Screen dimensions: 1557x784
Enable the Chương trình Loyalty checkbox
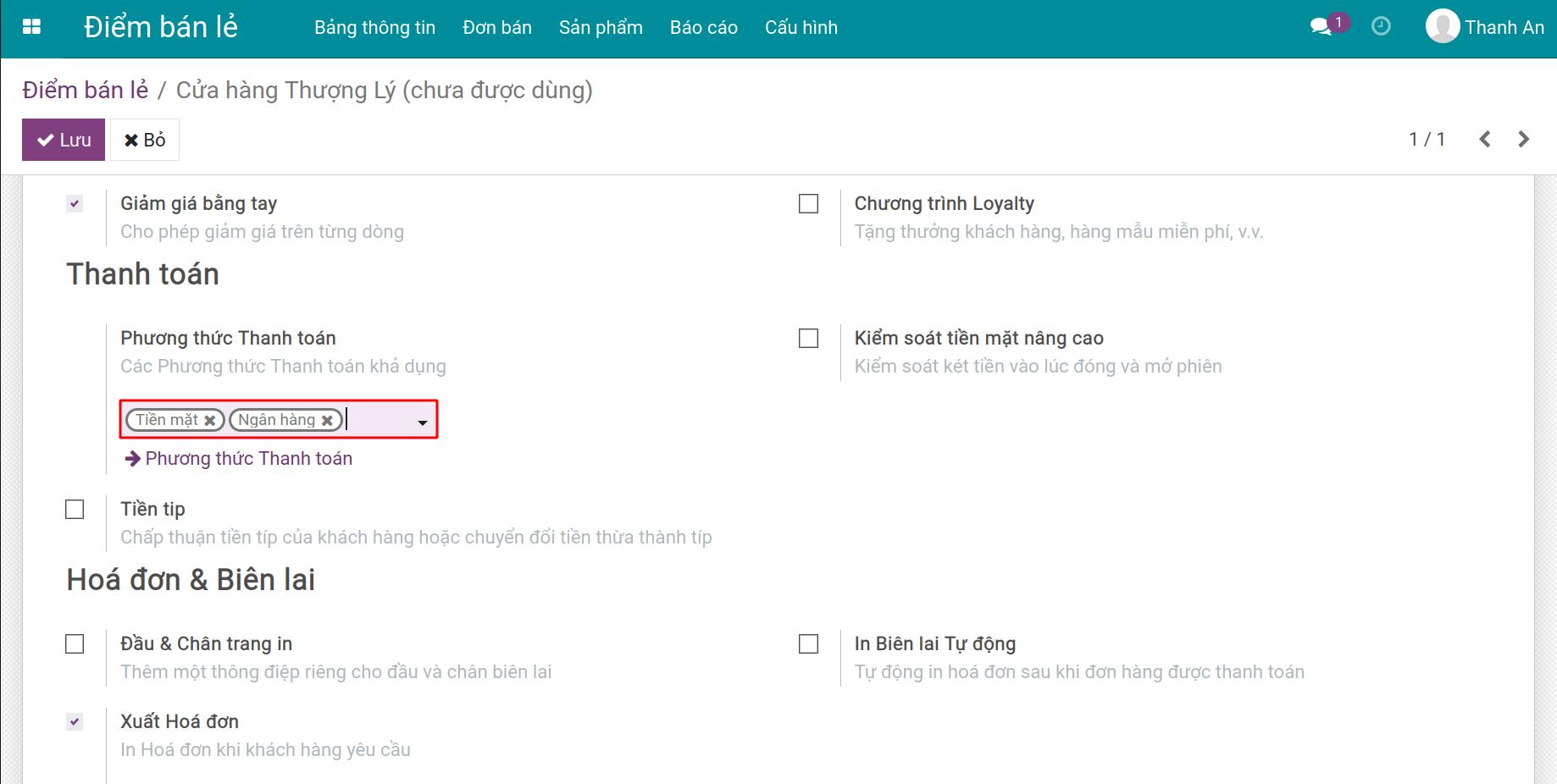point(809,204)
